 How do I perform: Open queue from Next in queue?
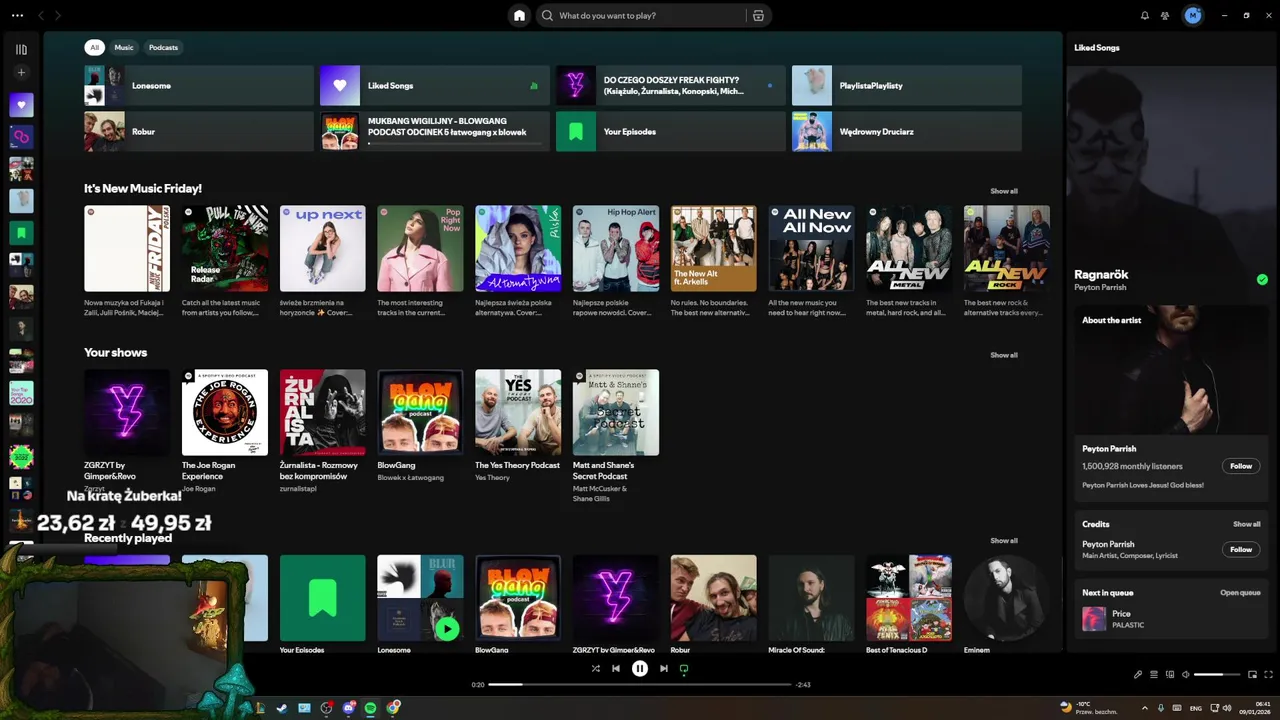point(1240,593)
